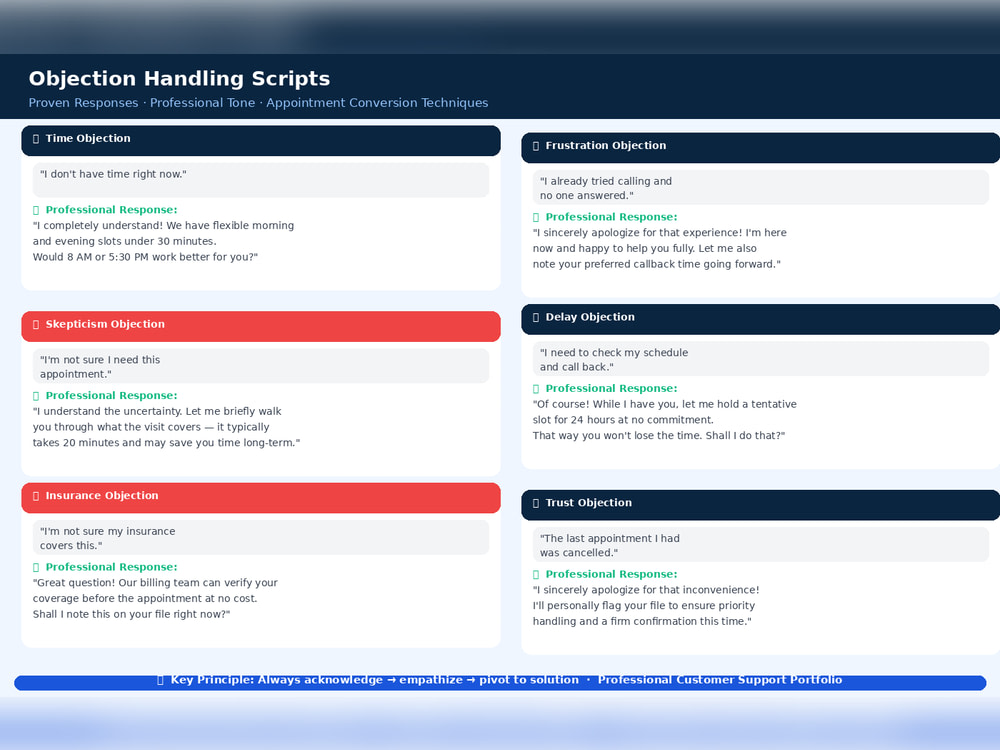Image resolution: width=1000 pixels, height=750 pixels.
Task: Click the quote "I already tried calling and no one answered."
Action: click(x=606, y=188)
